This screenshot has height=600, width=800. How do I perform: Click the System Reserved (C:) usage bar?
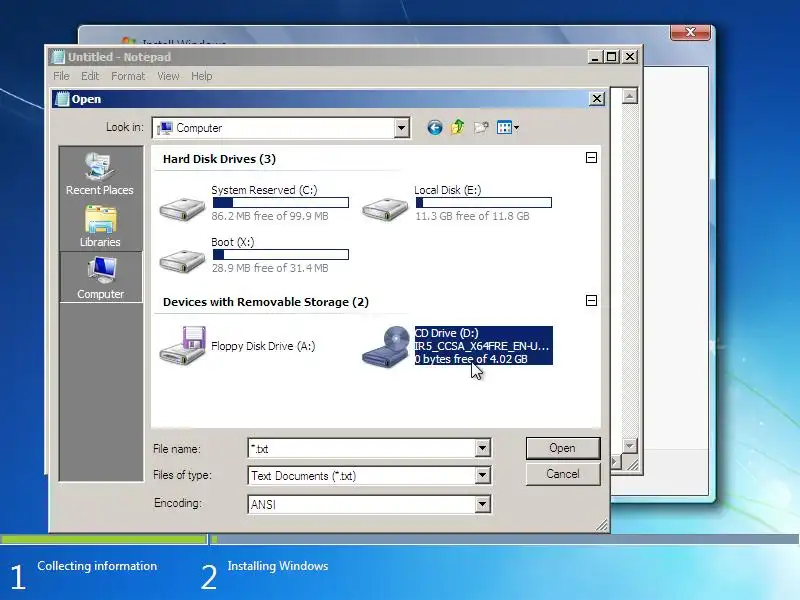[281, 203]
